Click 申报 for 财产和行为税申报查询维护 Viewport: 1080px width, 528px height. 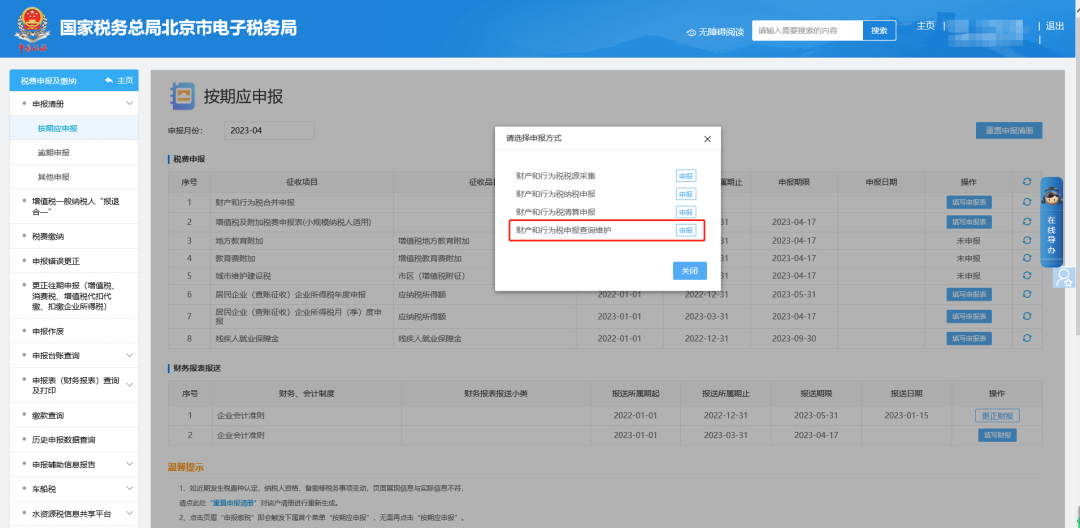click(685, 230)
